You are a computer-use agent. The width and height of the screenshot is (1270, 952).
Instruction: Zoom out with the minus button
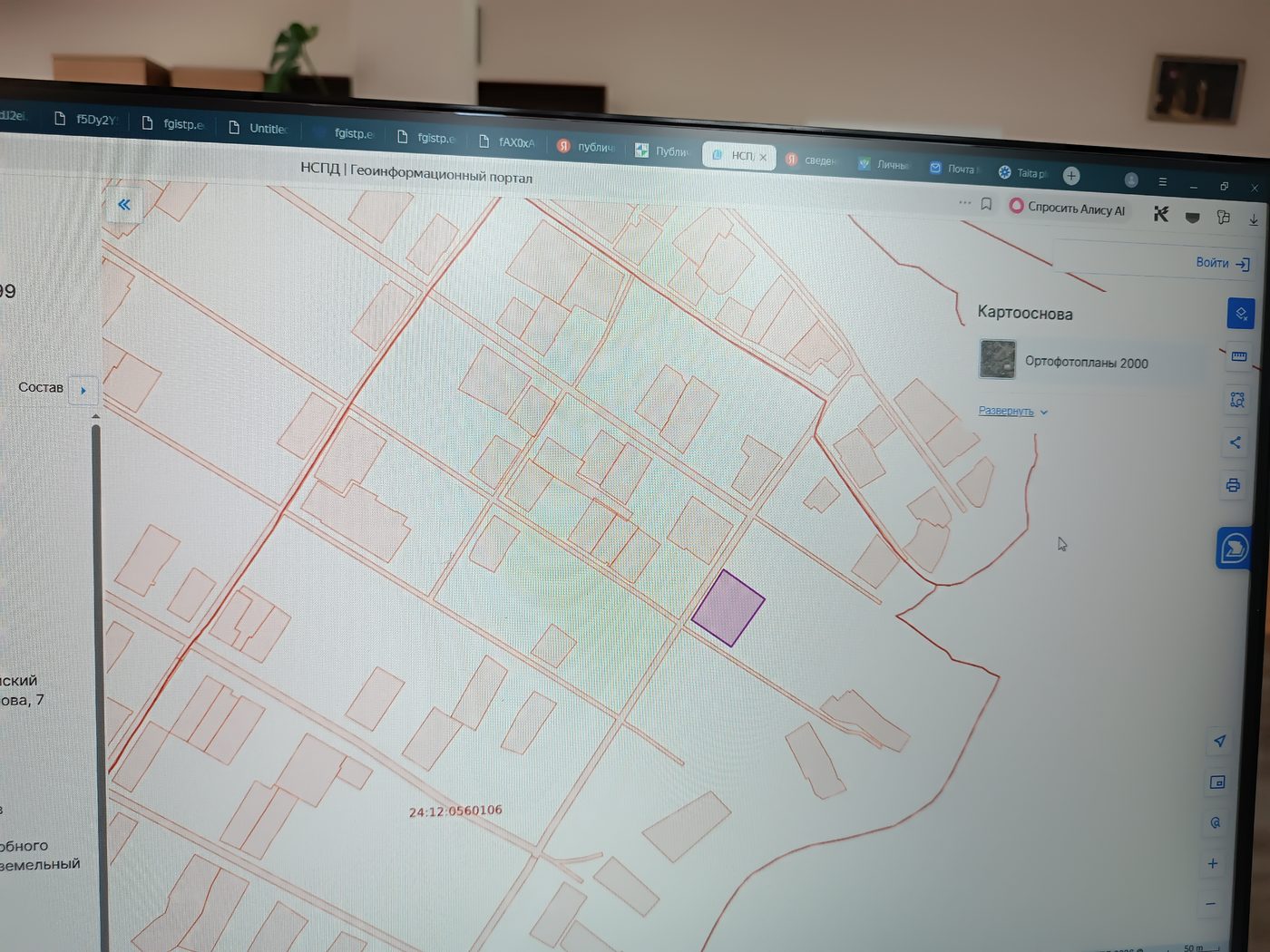tap(1210, 904)
